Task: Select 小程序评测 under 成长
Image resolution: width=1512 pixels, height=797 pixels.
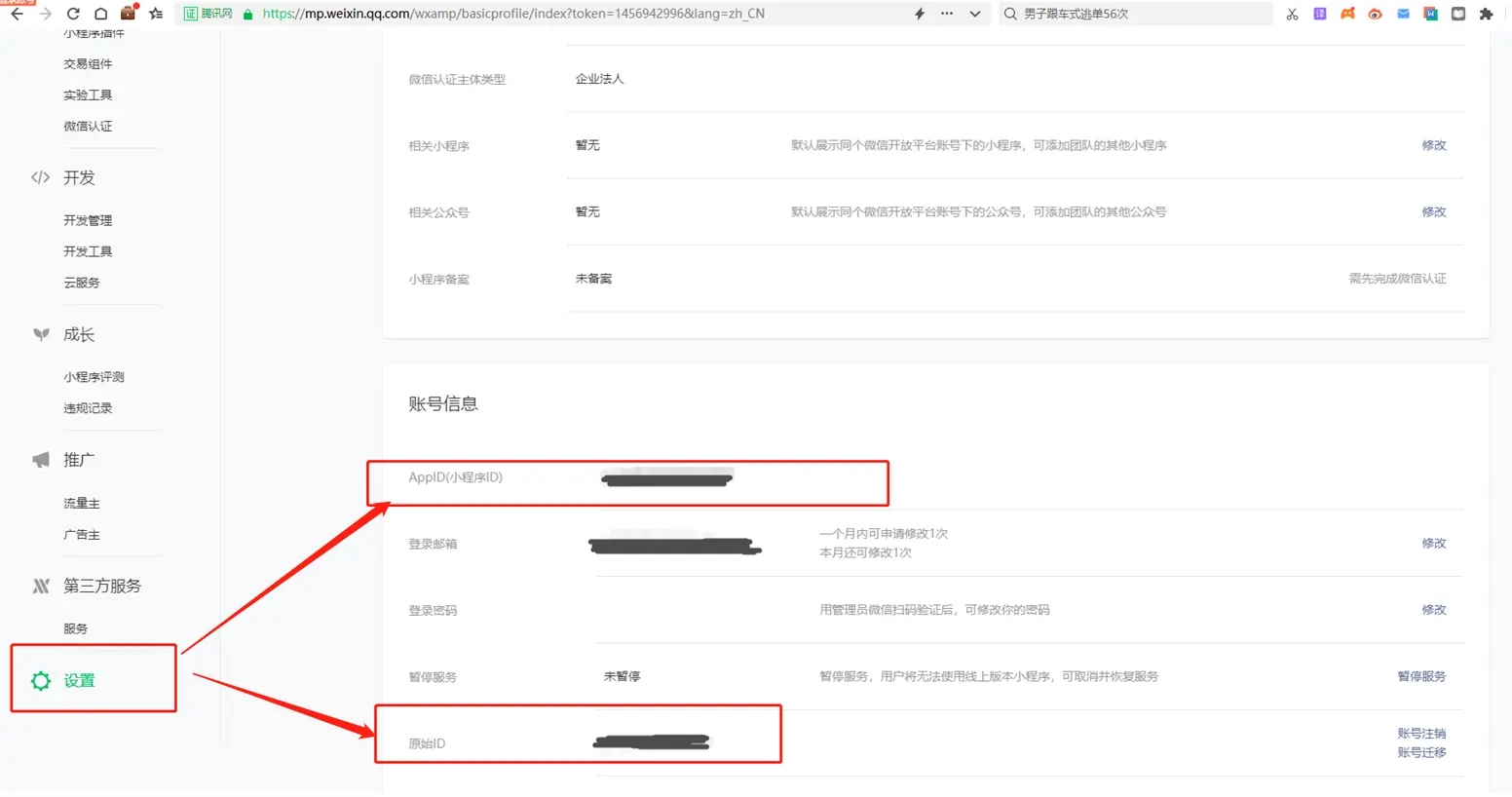Action: point(94,376)
